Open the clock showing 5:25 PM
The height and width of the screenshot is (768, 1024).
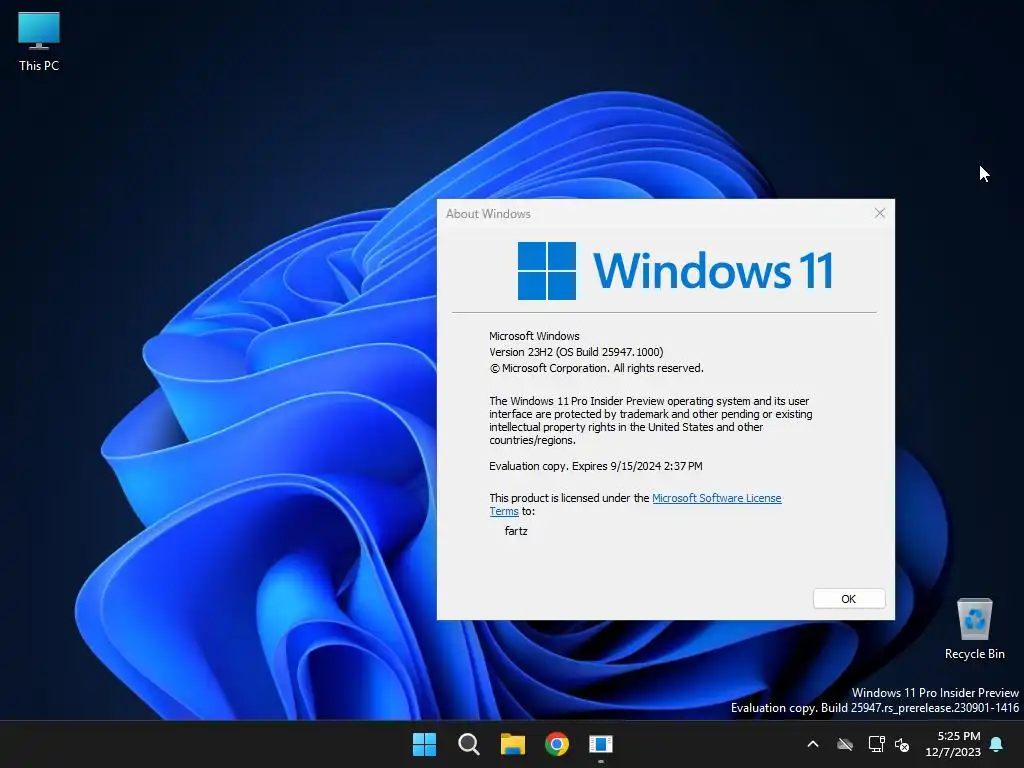coord(959,736)
